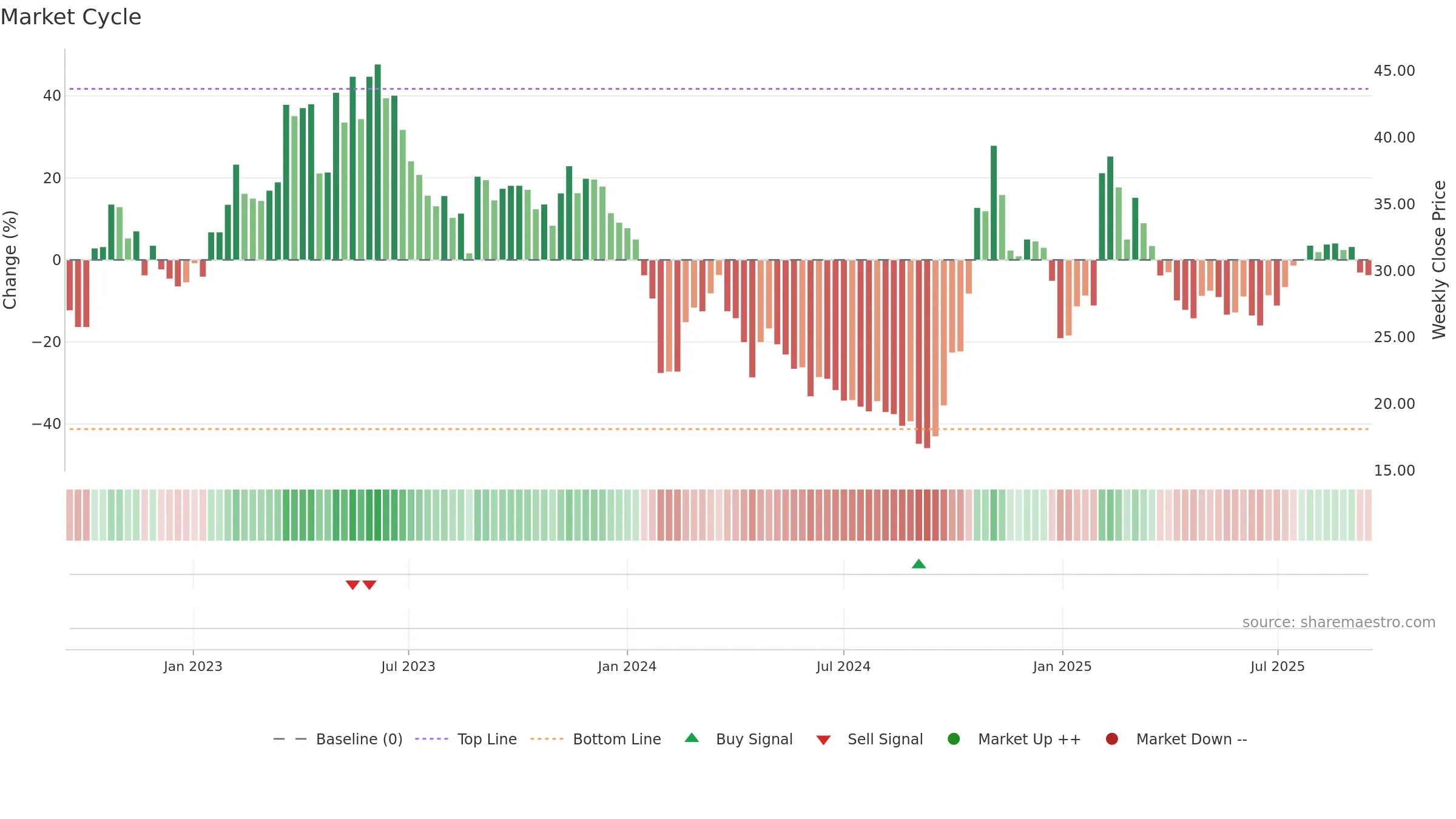Toggle the Market Up ++ legend entry
The image size is (1456, 819).
click(x=1014, y=739)
